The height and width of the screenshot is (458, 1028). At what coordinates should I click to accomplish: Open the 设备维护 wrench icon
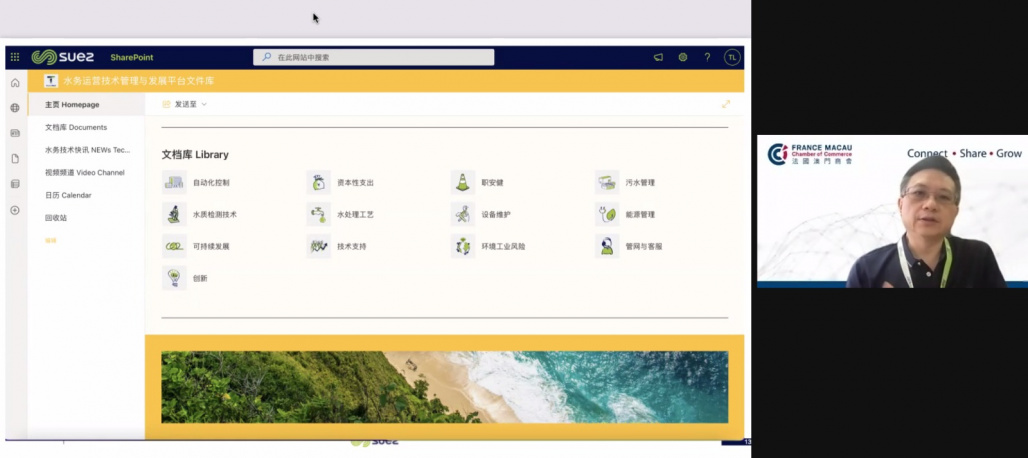[463, 214]
